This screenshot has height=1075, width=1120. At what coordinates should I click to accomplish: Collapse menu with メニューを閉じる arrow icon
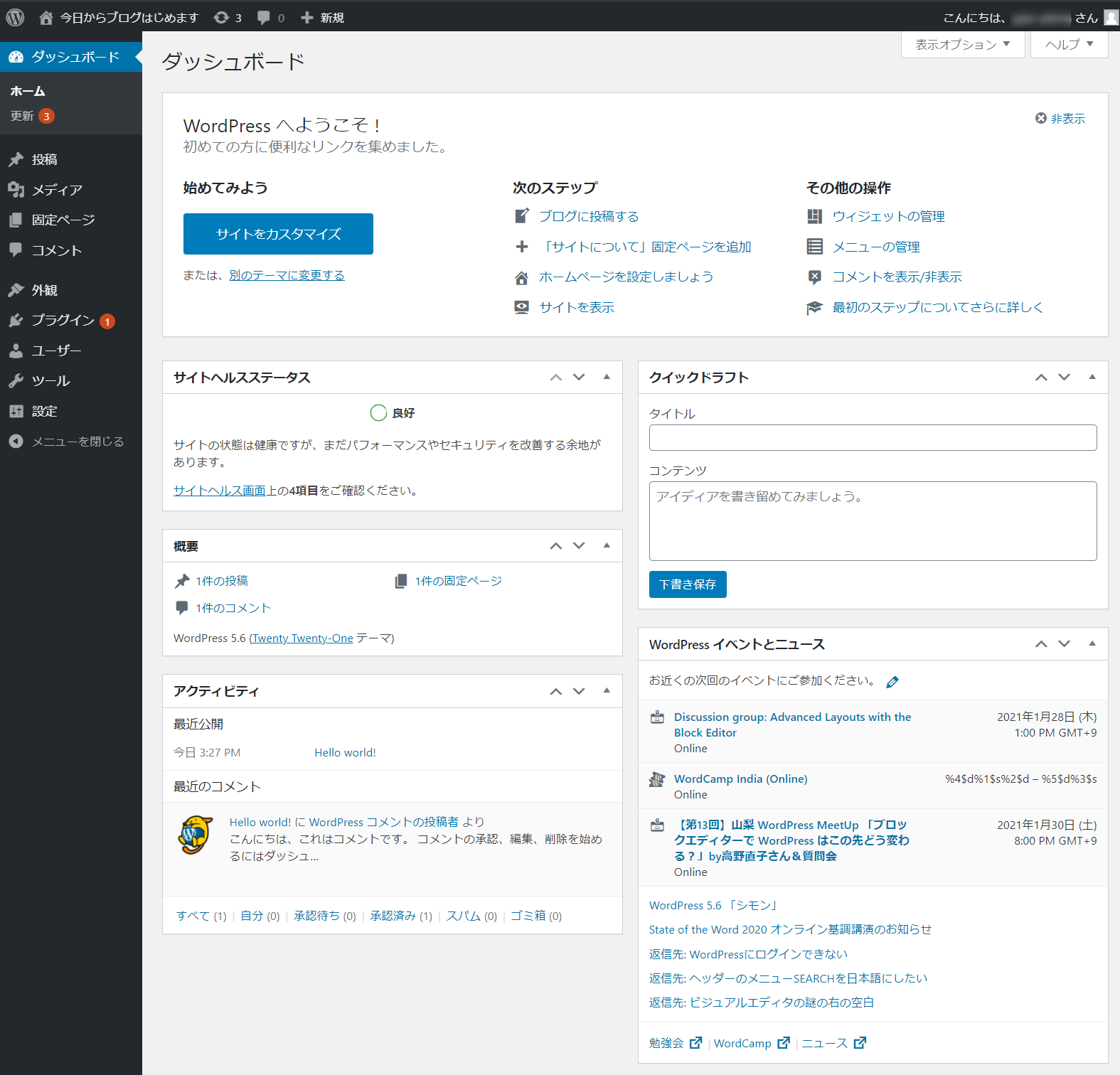[x=16, y=442]
